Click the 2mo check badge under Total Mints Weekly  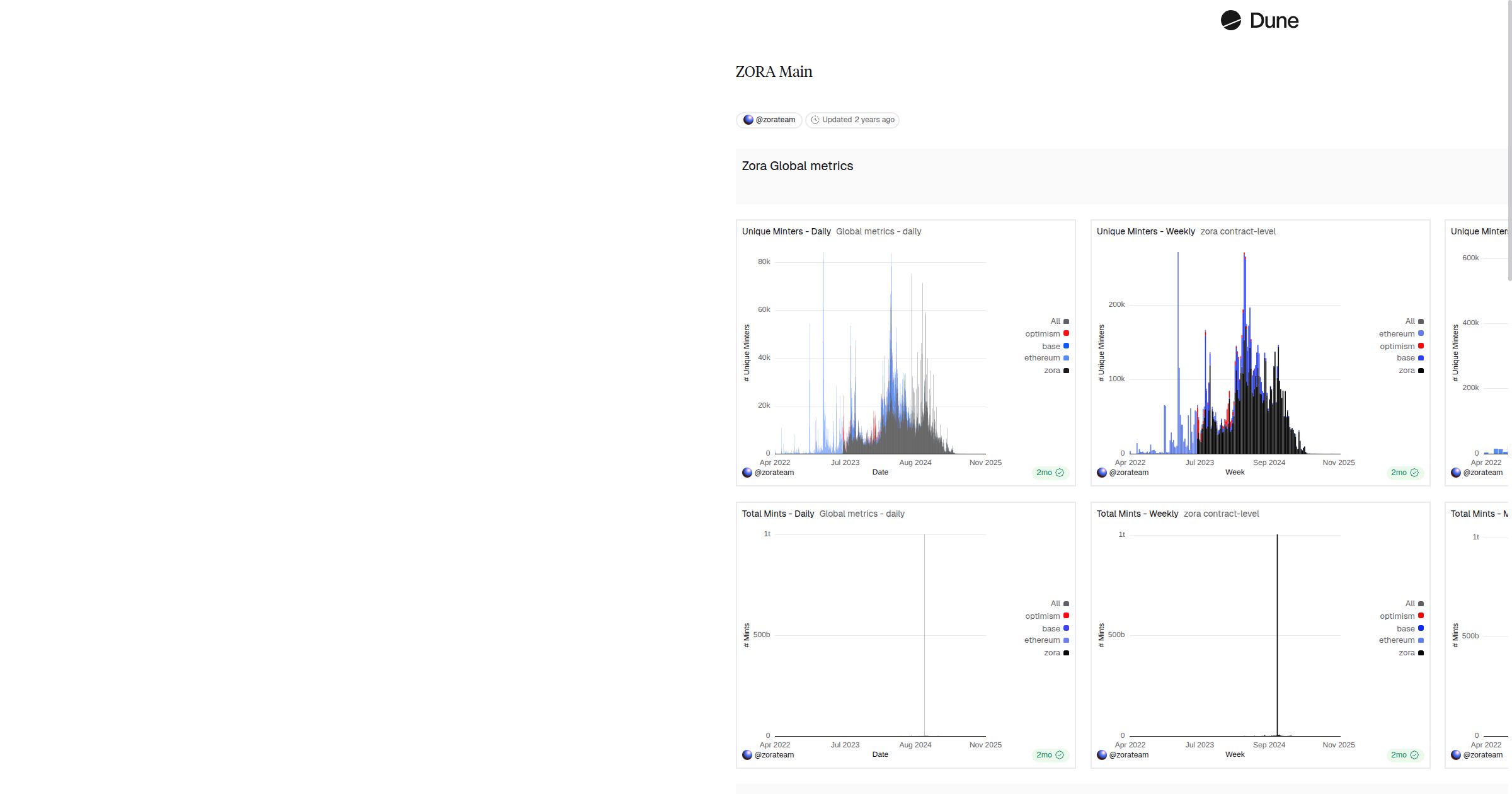(1404, 755)
